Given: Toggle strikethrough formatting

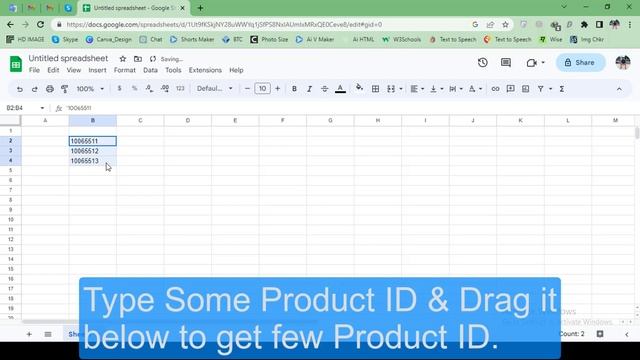Looking at the screenshot, I should (x=324, y=89).
